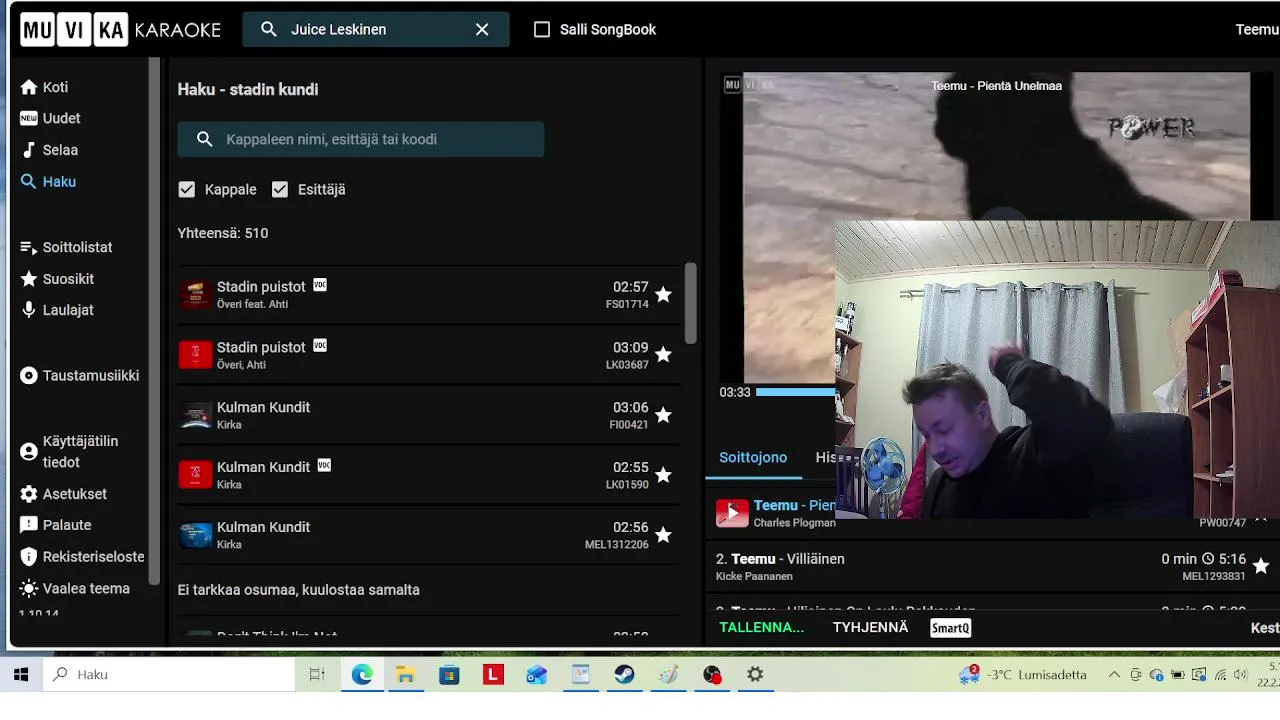Click the left sidebar vertical scrollbar

tap(154, 320)
